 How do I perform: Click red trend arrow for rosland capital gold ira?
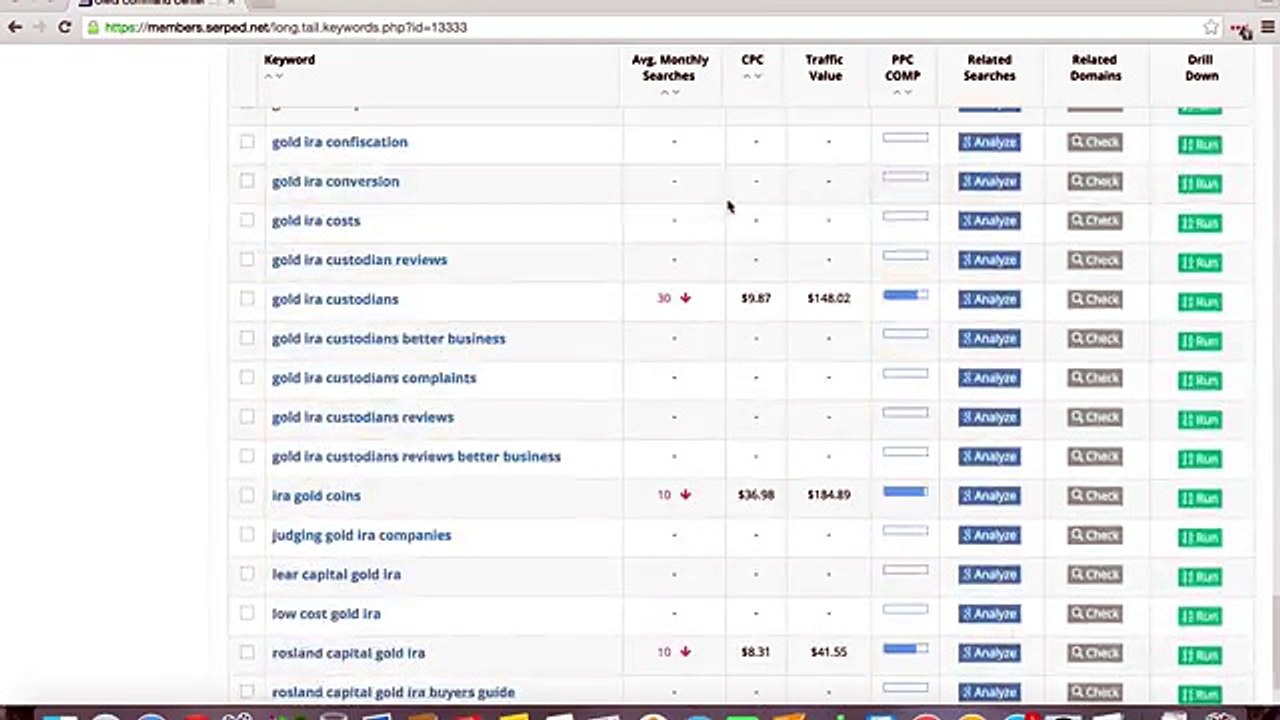(x=685, y=652)
